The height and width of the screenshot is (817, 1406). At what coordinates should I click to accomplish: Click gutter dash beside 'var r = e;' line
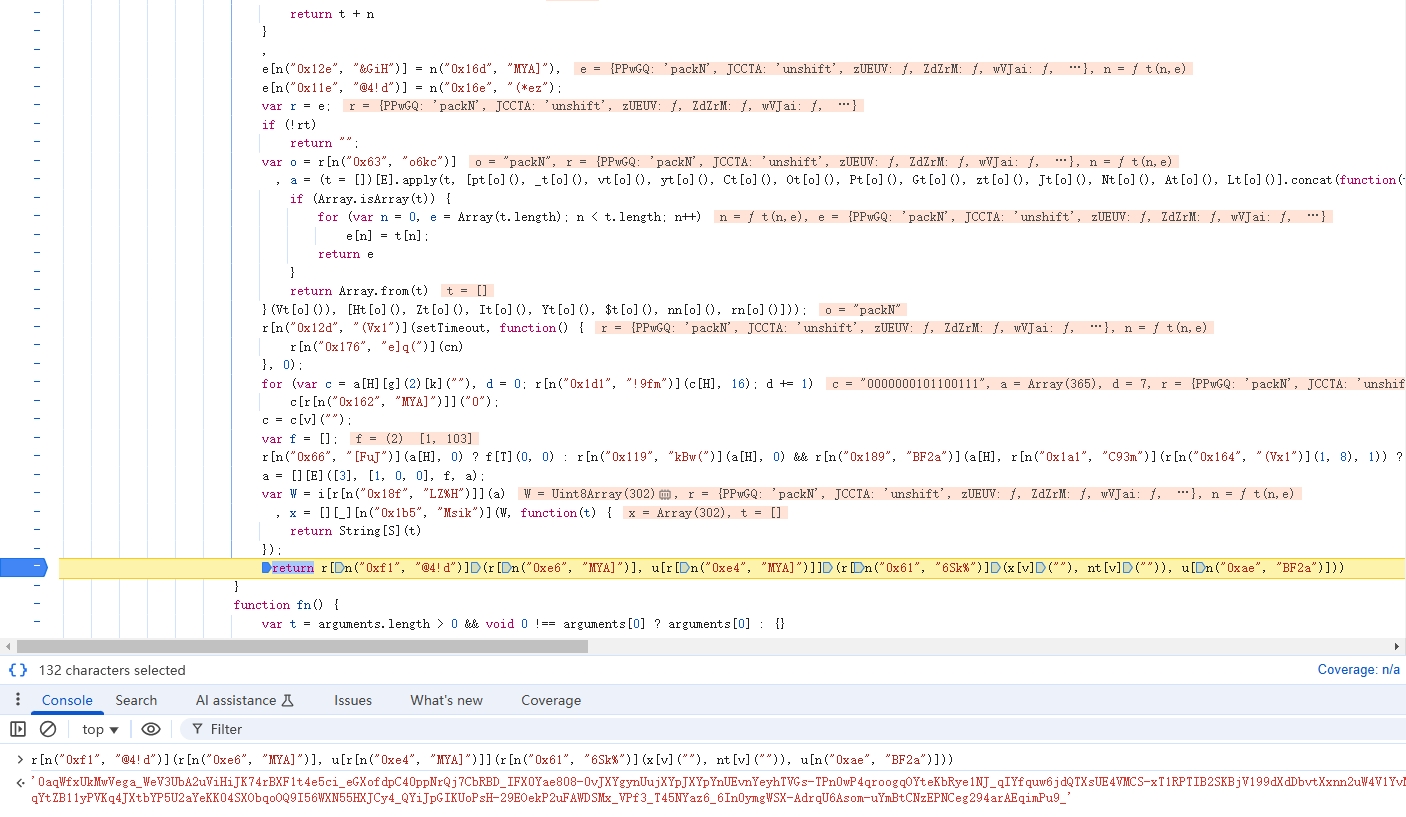[37, 106]
